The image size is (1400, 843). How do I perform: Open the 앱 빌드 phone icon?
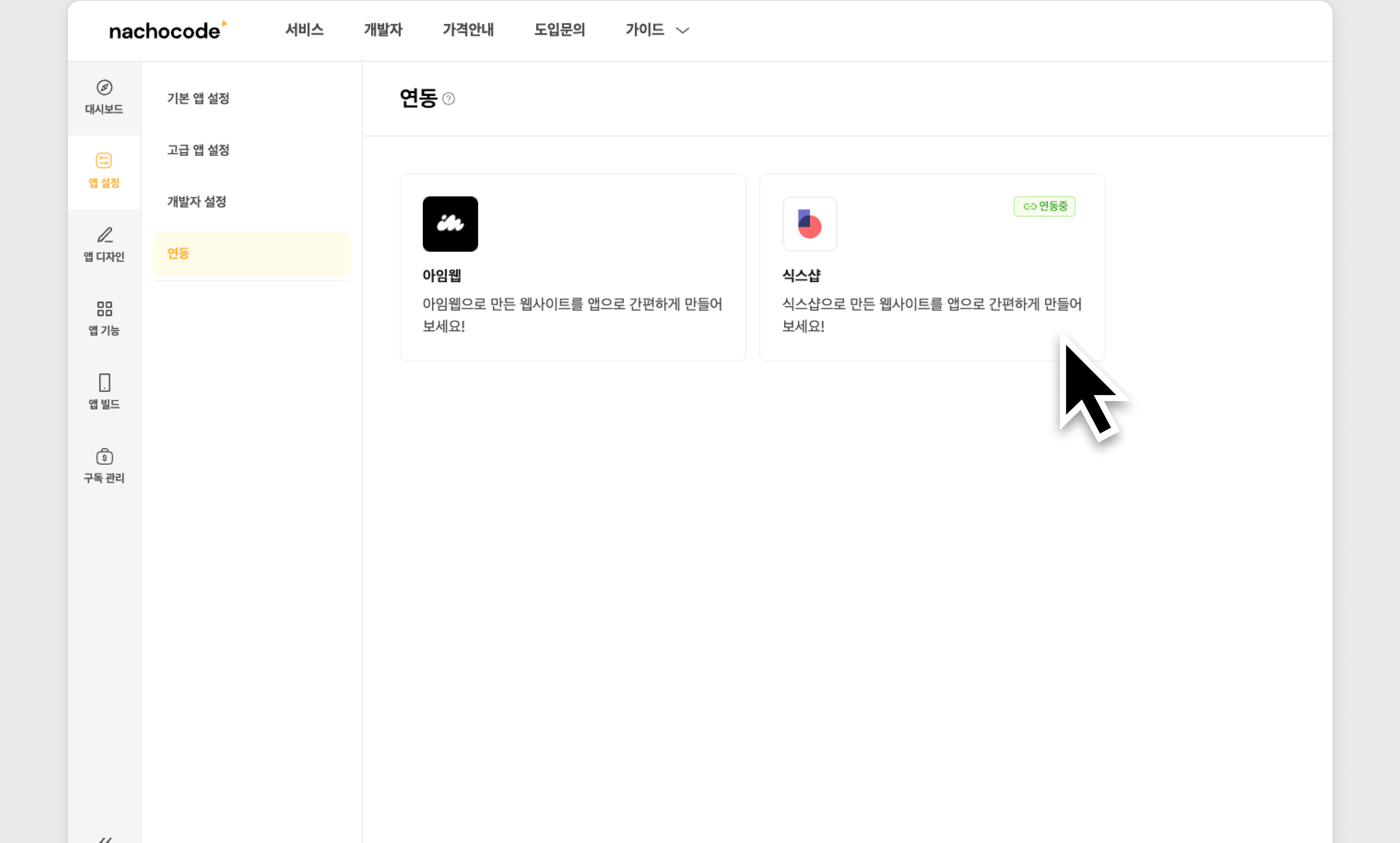[x=104, y=382]
